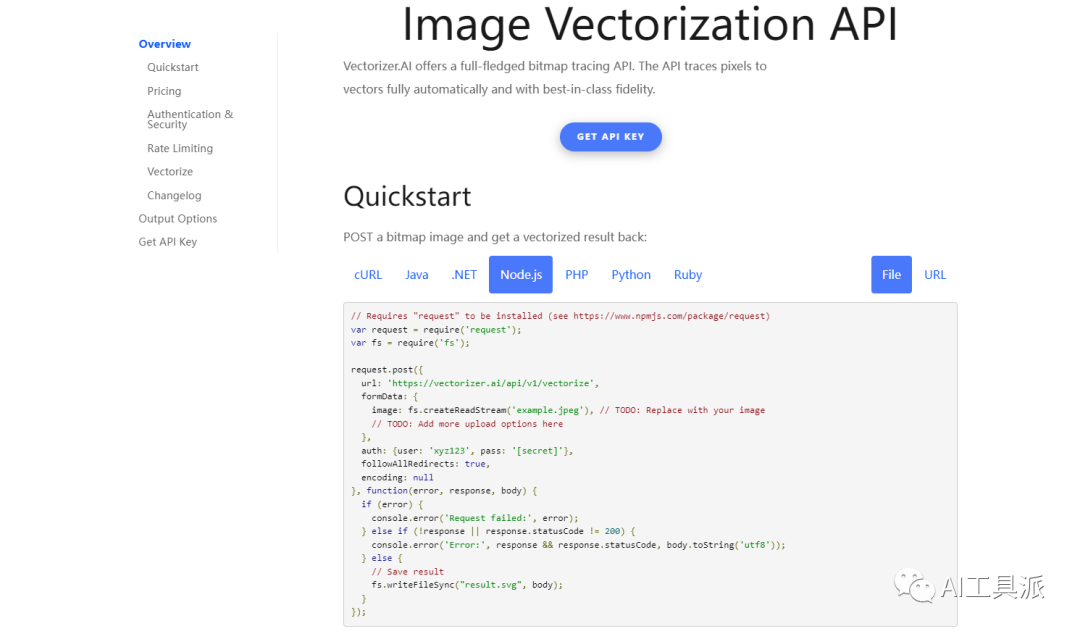The height and width of the screenshot is (634, 1080).
Task: Click the WeChat logo watermark icon
Action: click(x=914, y=586)
